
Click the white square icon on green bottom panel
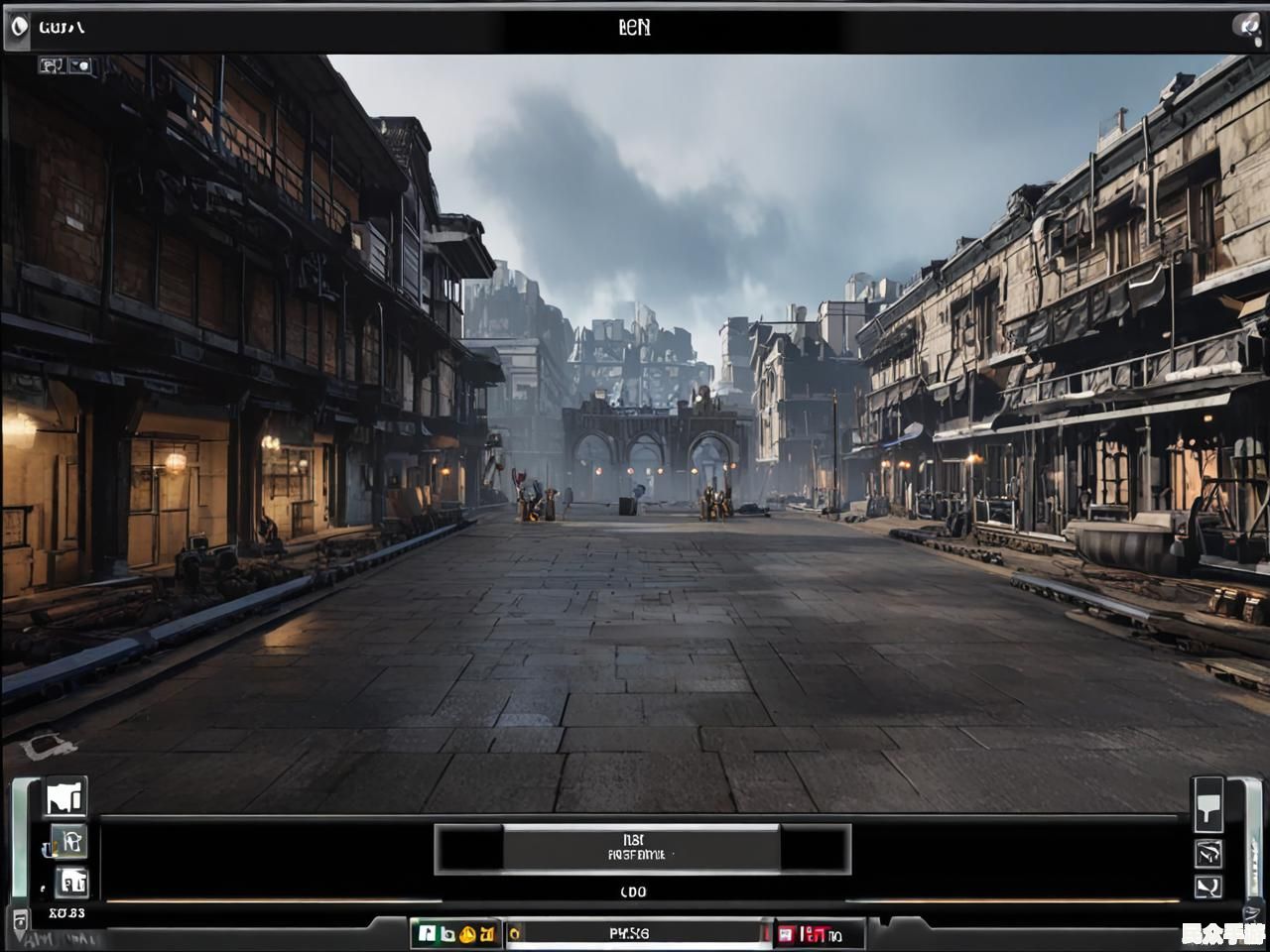pyautogui.click(x=427, y=933)
